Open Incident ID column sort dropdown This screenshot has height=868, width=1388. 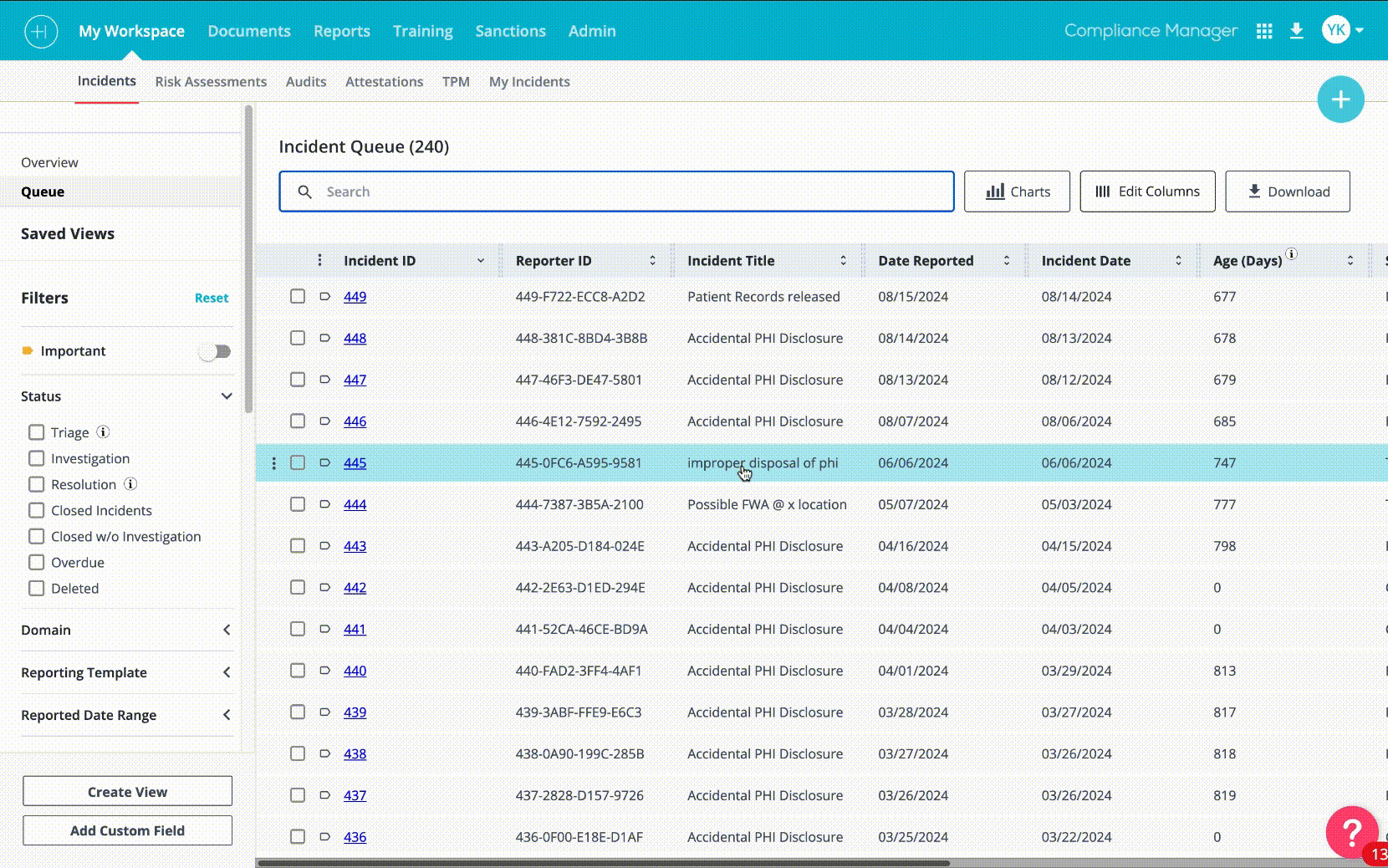(481, 261)
